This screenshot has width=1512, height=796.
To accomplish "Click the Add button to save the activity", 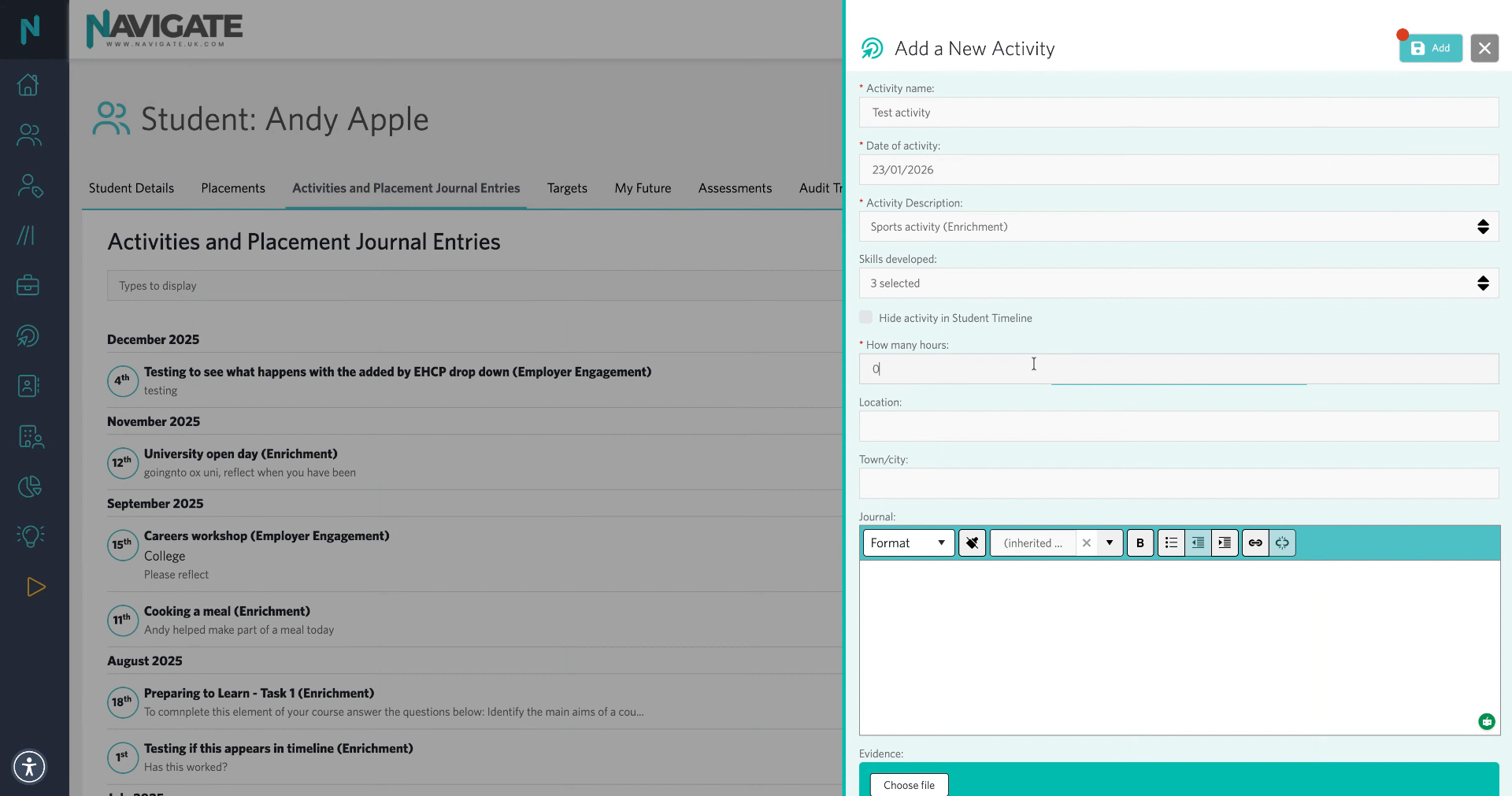I will coord(1430,48).
